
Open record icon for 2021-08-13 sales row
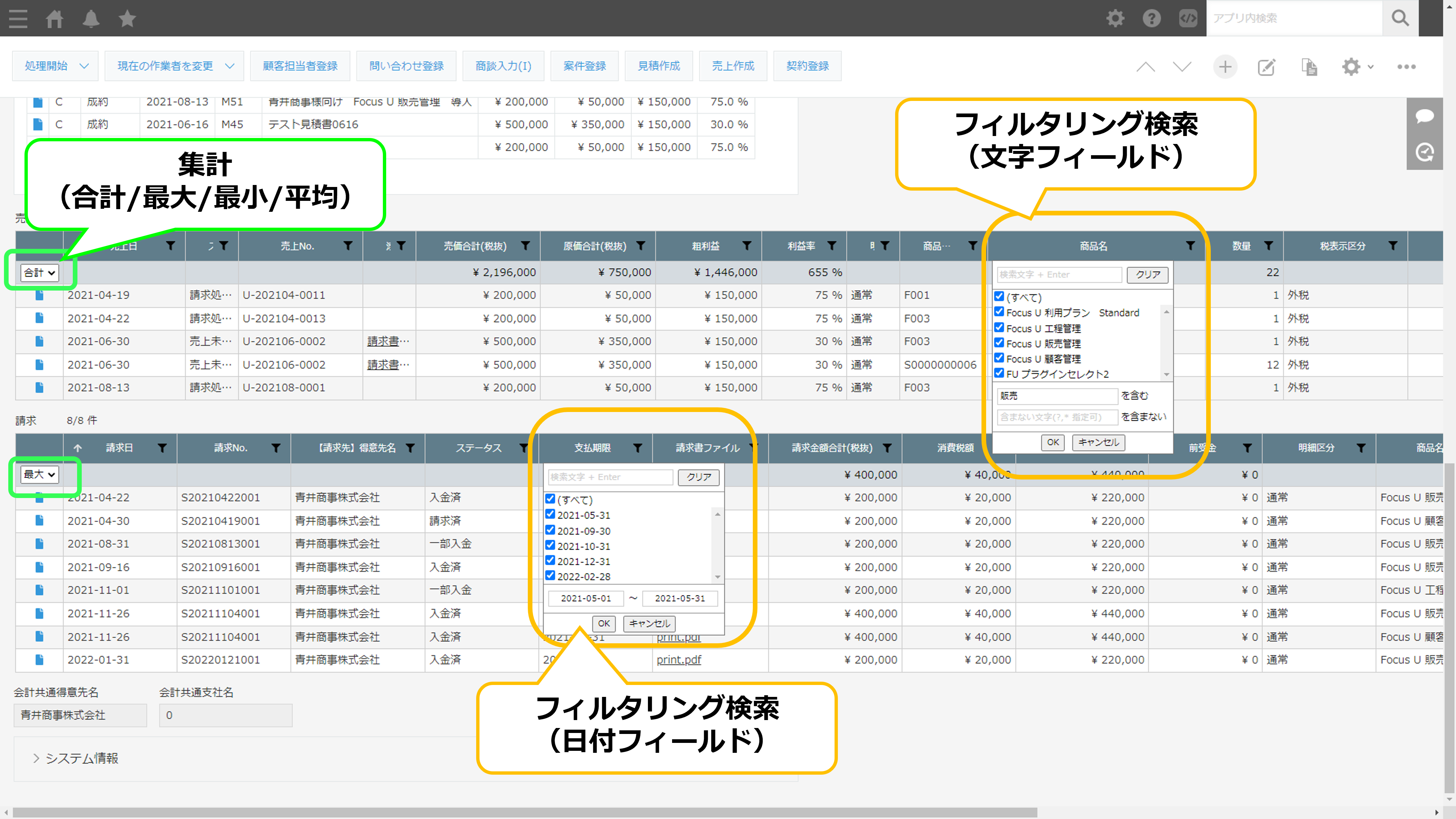(39, 387)
